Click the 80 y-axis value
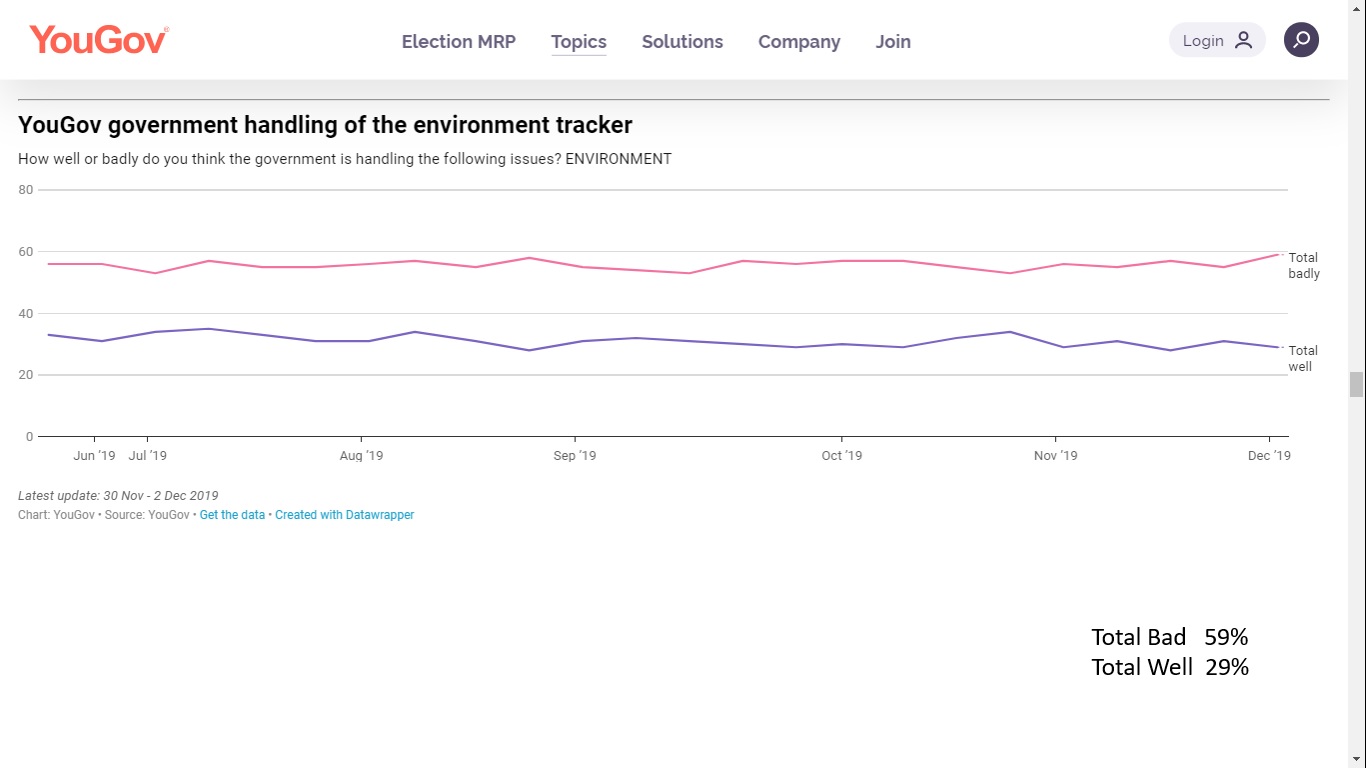 pyautogui.click(x=26, y=190)
